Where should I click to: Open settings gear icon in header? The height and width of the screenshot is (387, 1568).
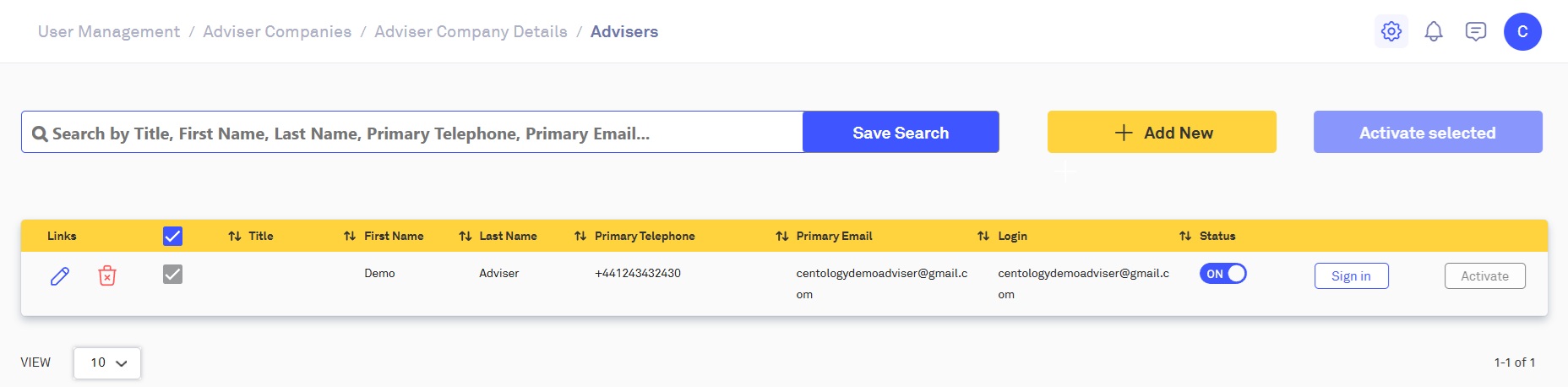click(x=1391, y=32)
